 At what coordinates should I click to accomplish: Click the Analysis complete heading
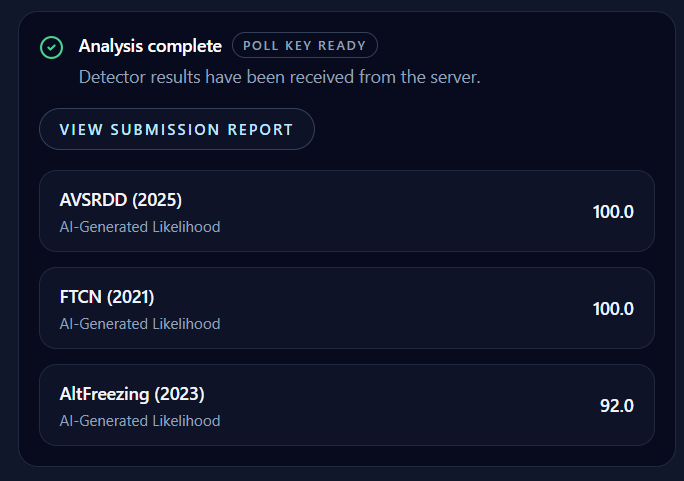coord(150,46)
